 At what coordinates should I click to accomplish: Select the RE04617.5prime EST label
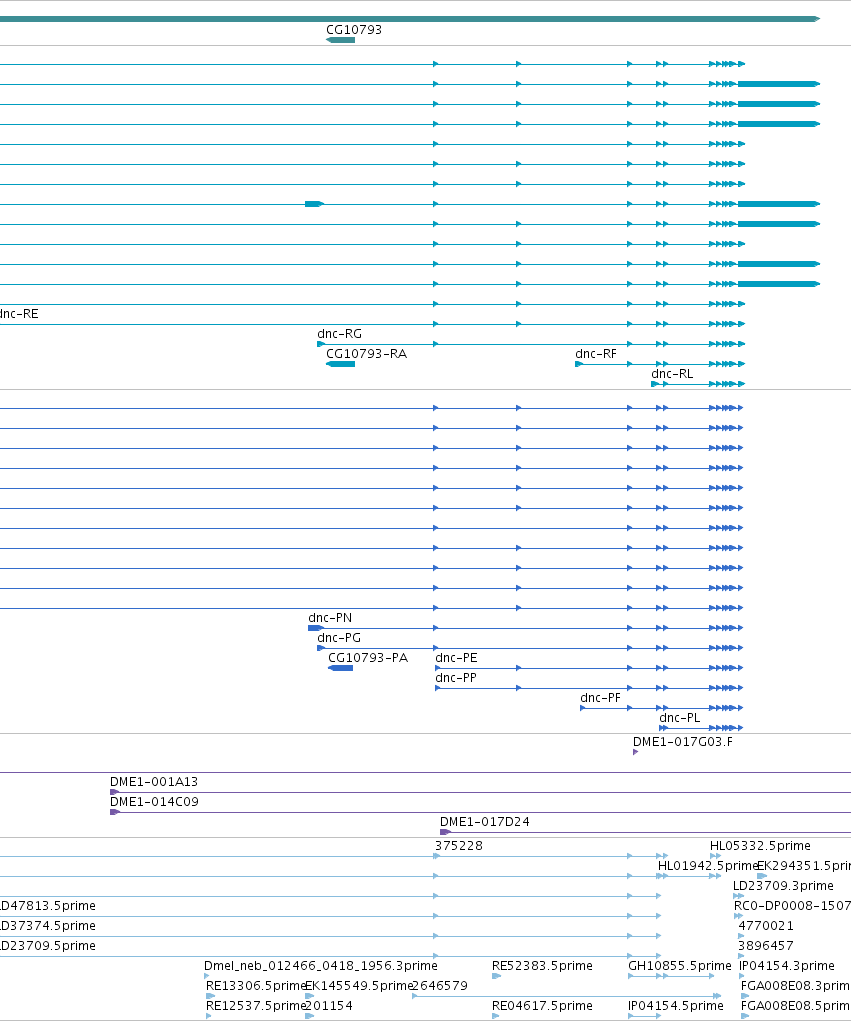click(x=542, y=1007)
